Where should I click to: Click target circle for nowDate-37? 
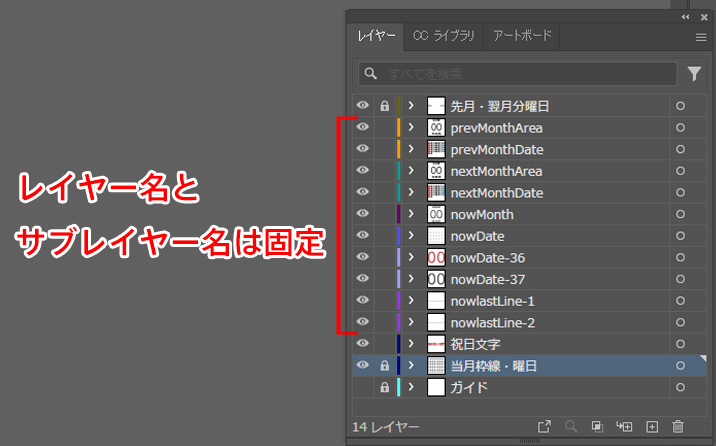(x=680, y=279)
